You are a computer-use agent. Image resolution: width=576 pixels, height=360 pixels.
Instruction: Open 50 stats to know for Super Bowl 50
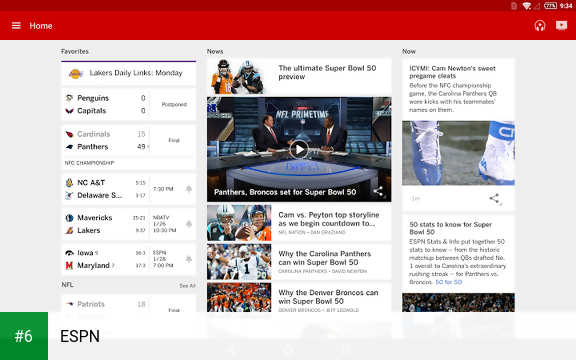click(451, 228)
